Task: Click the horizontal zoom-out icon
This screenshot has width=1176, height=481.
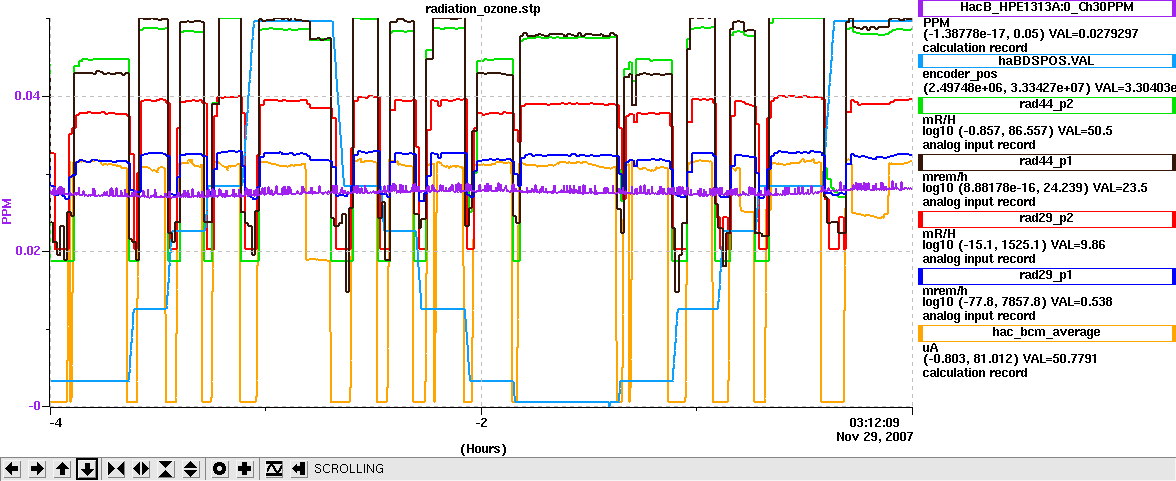Action: 141,469
